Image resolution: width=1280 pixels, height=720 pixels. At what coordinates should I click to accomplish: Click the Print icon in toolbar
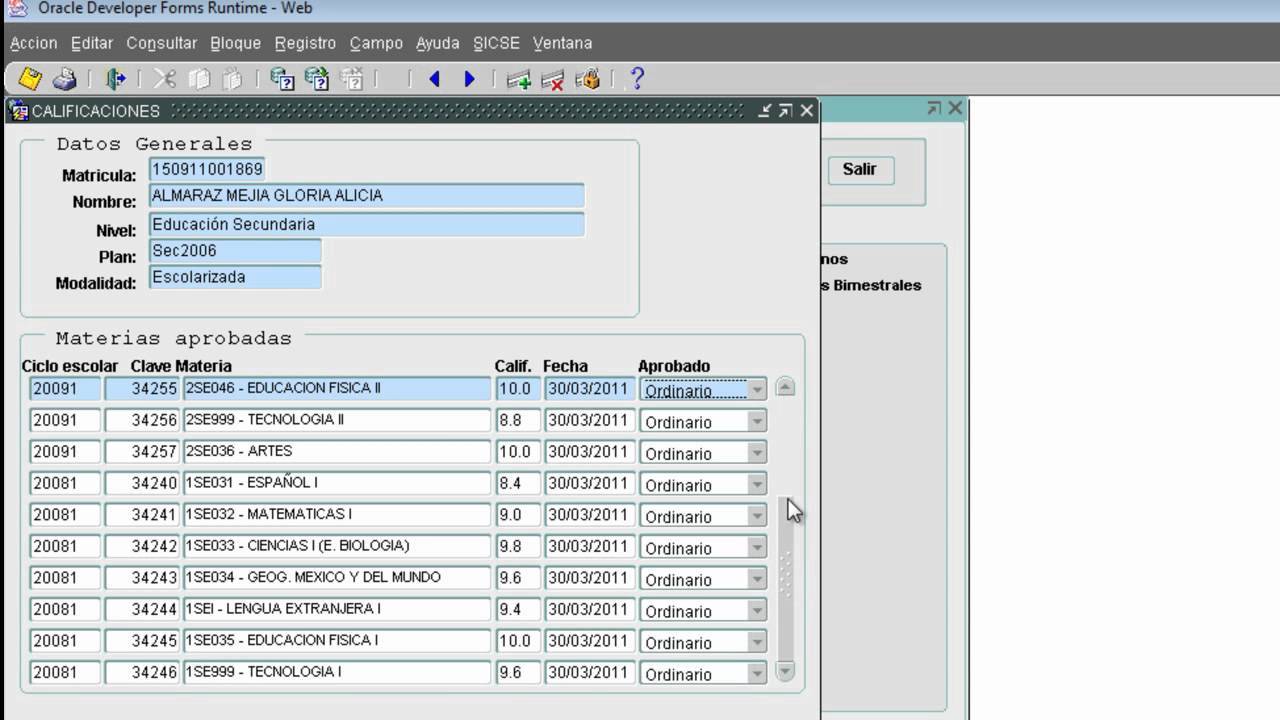tap(65, 79)
